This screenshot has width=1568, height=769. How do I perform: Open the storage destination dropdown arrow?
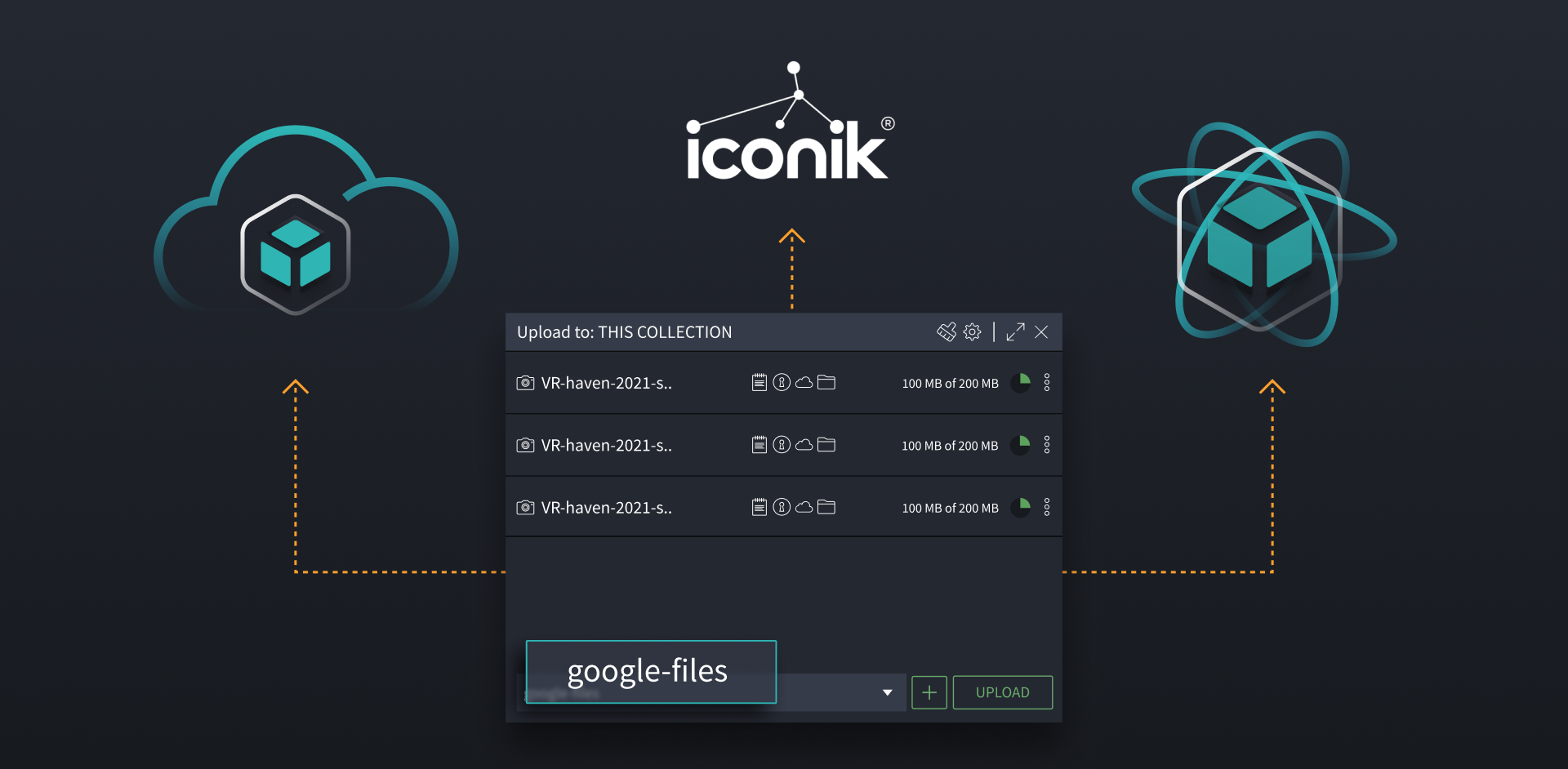coord(888,692)
